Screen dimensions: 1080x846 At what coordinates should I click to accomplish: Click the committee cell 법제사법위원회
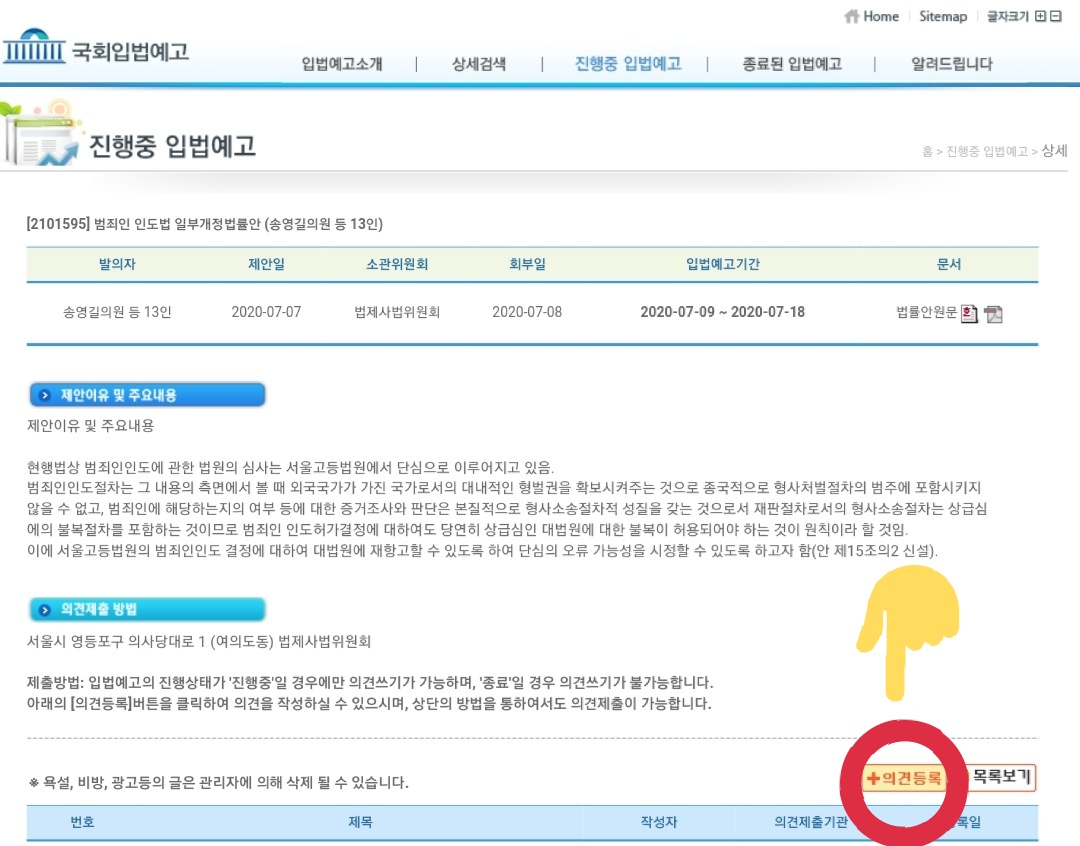coord(397,312)
